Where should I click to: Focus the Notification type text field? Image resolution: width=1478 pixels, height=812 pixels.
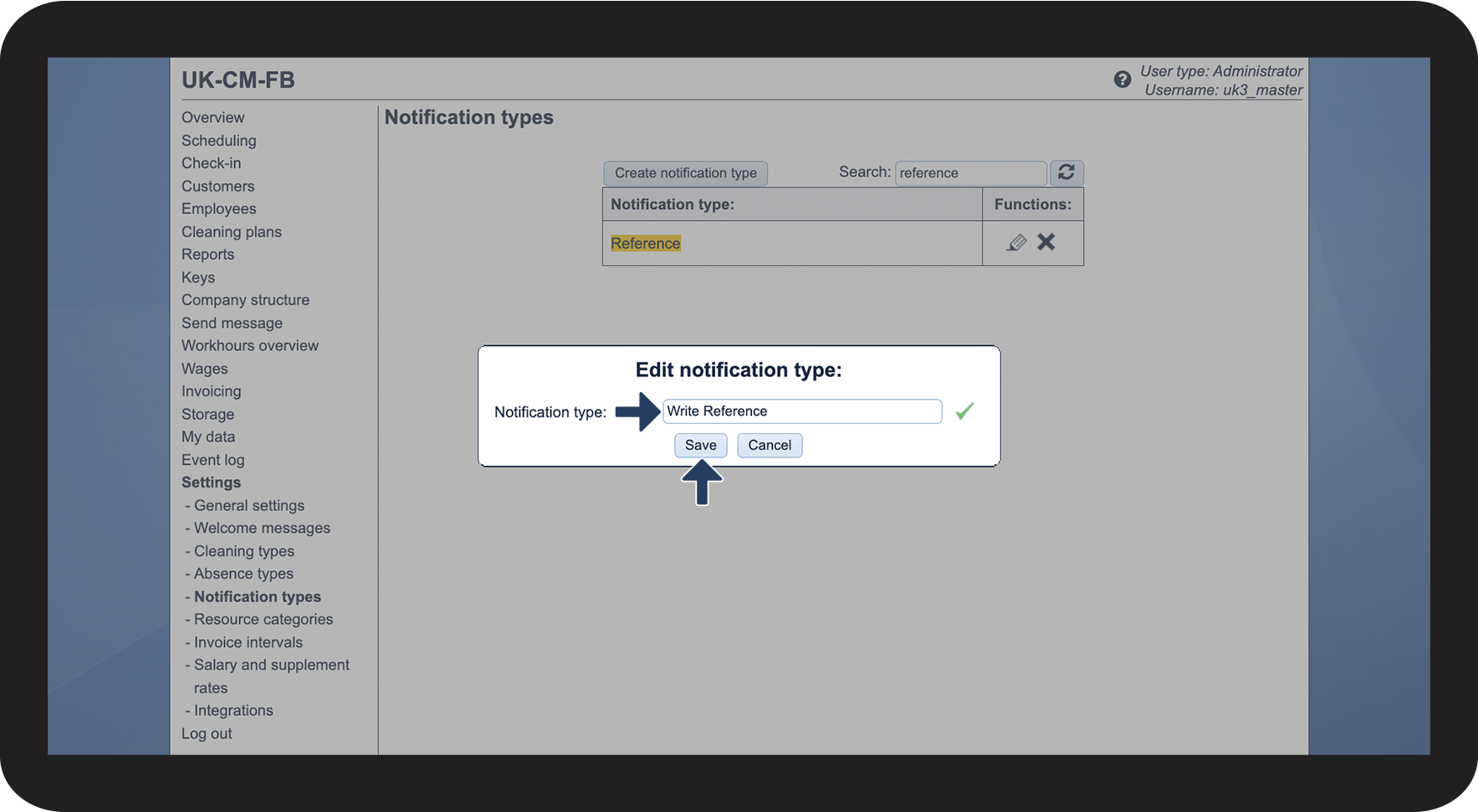coord(801,411)
